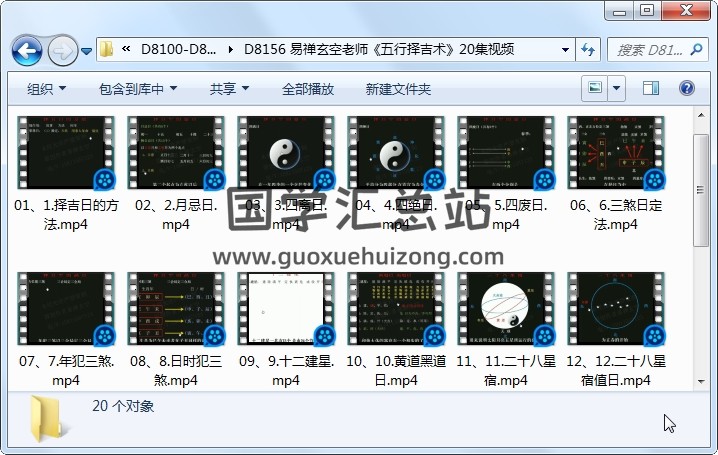The width and height of the screenshot is (718, 455).
Task: Open the Help question mark icon
Action: [687, 88]
